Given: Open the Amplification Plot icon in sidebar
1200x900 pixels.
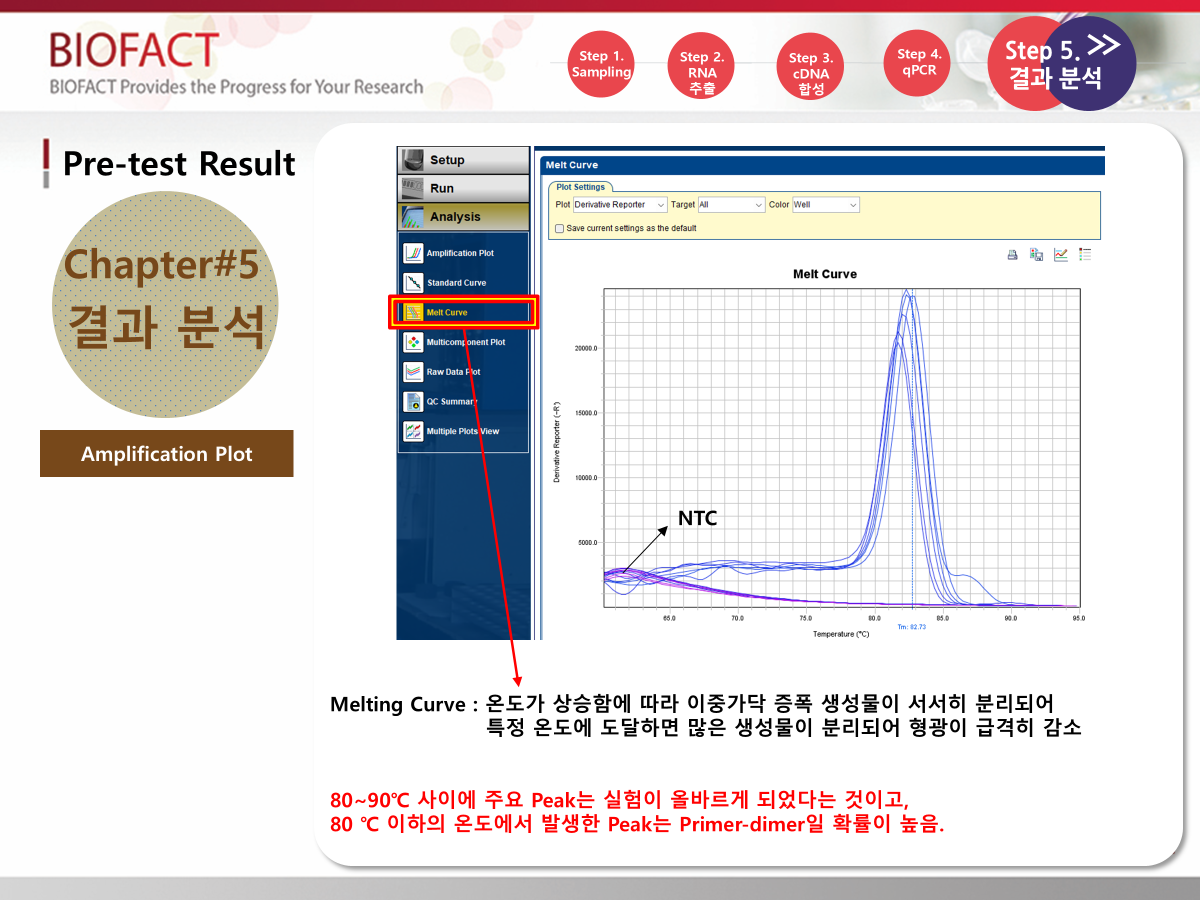Looking at the screenshot, I should coord(412,253).
